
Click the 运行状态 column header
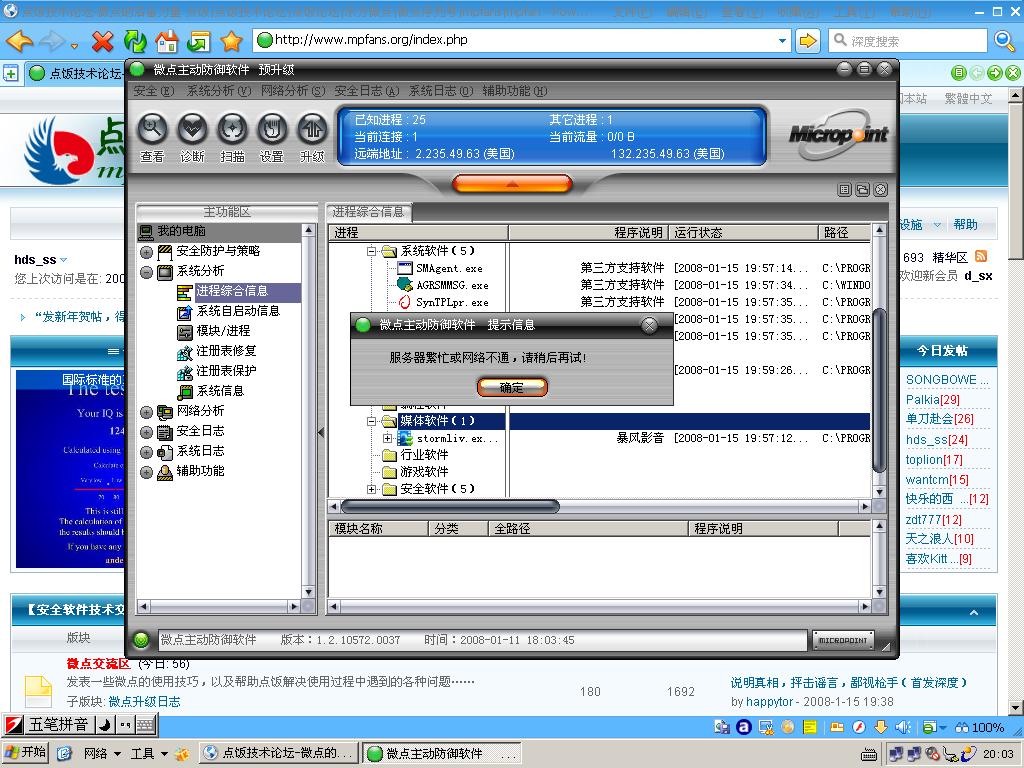[745, 232]
